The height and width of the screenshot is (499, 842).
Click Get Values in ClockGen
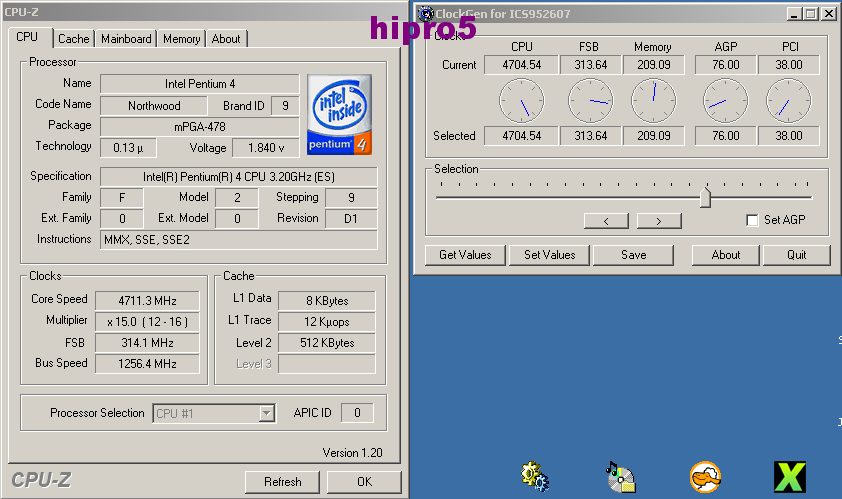[x=465, y=255]
